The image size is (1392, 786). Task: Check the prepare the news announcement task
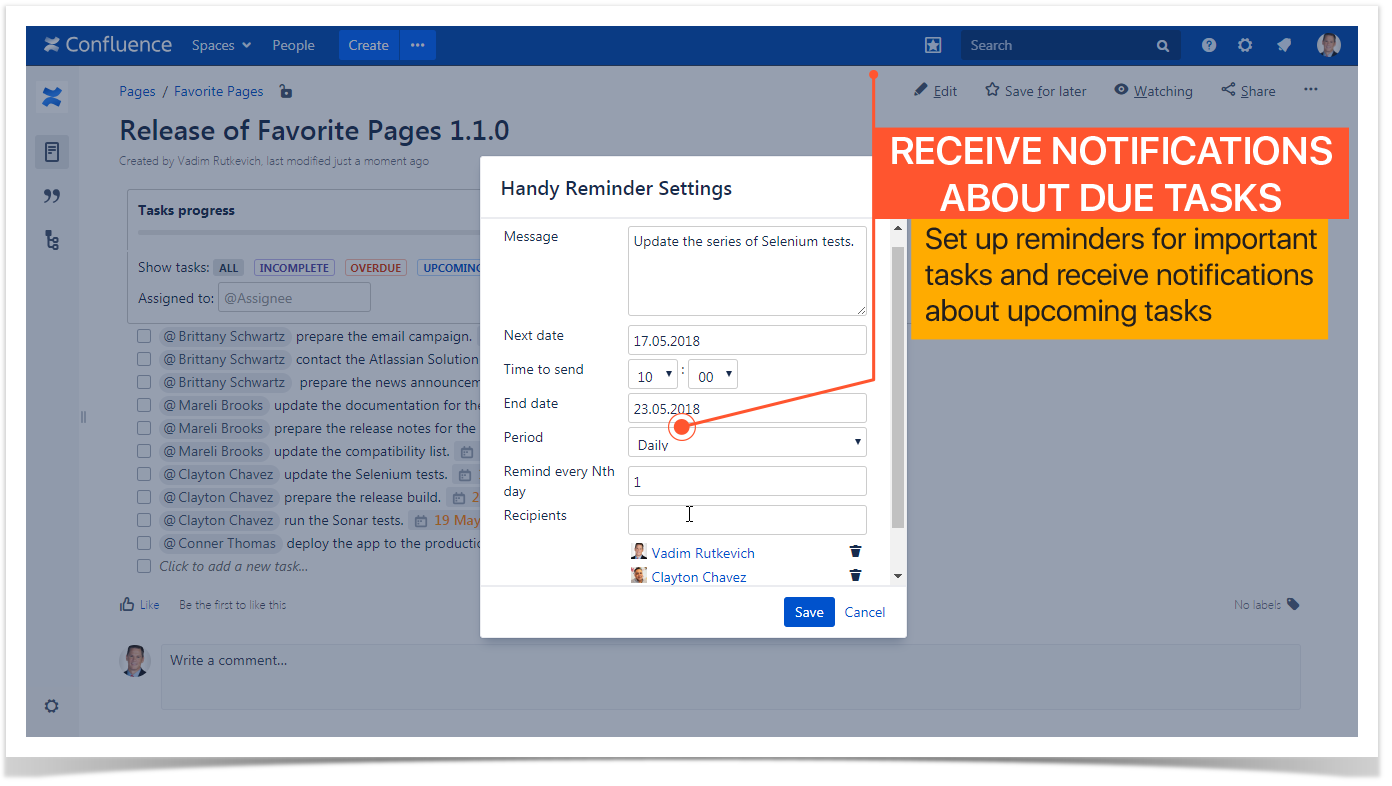[x=144, y=382]
